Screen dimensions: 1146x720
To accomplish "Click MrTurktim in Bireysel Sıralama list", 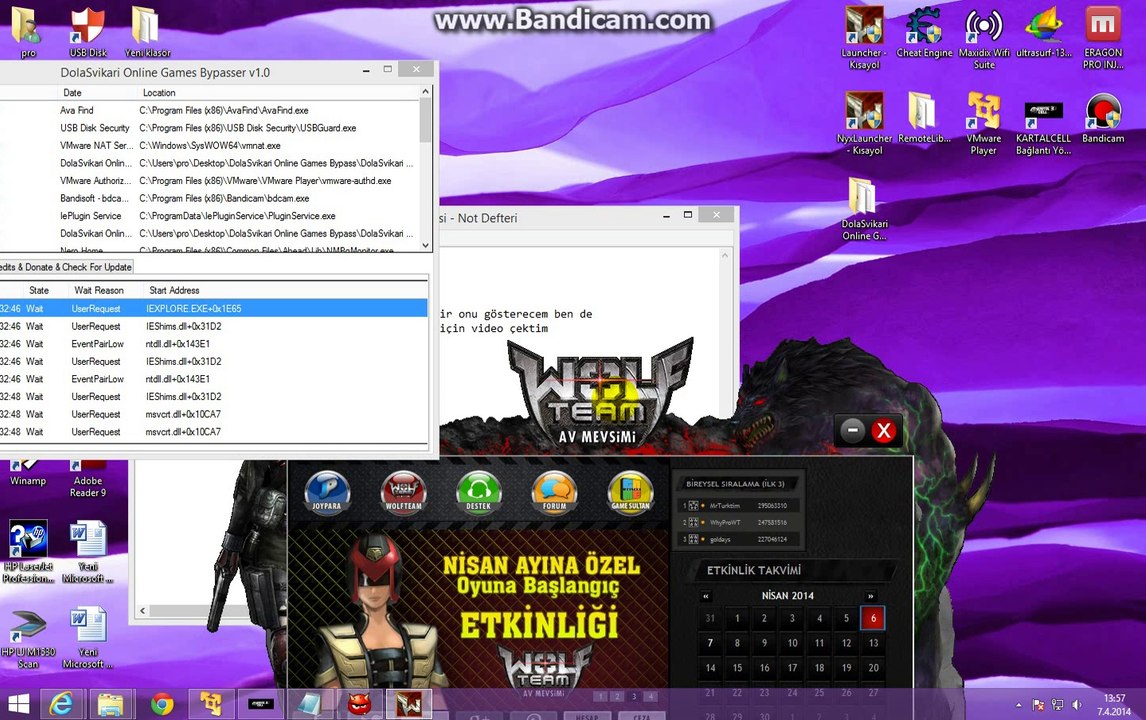I will click(x=724, y=505).
